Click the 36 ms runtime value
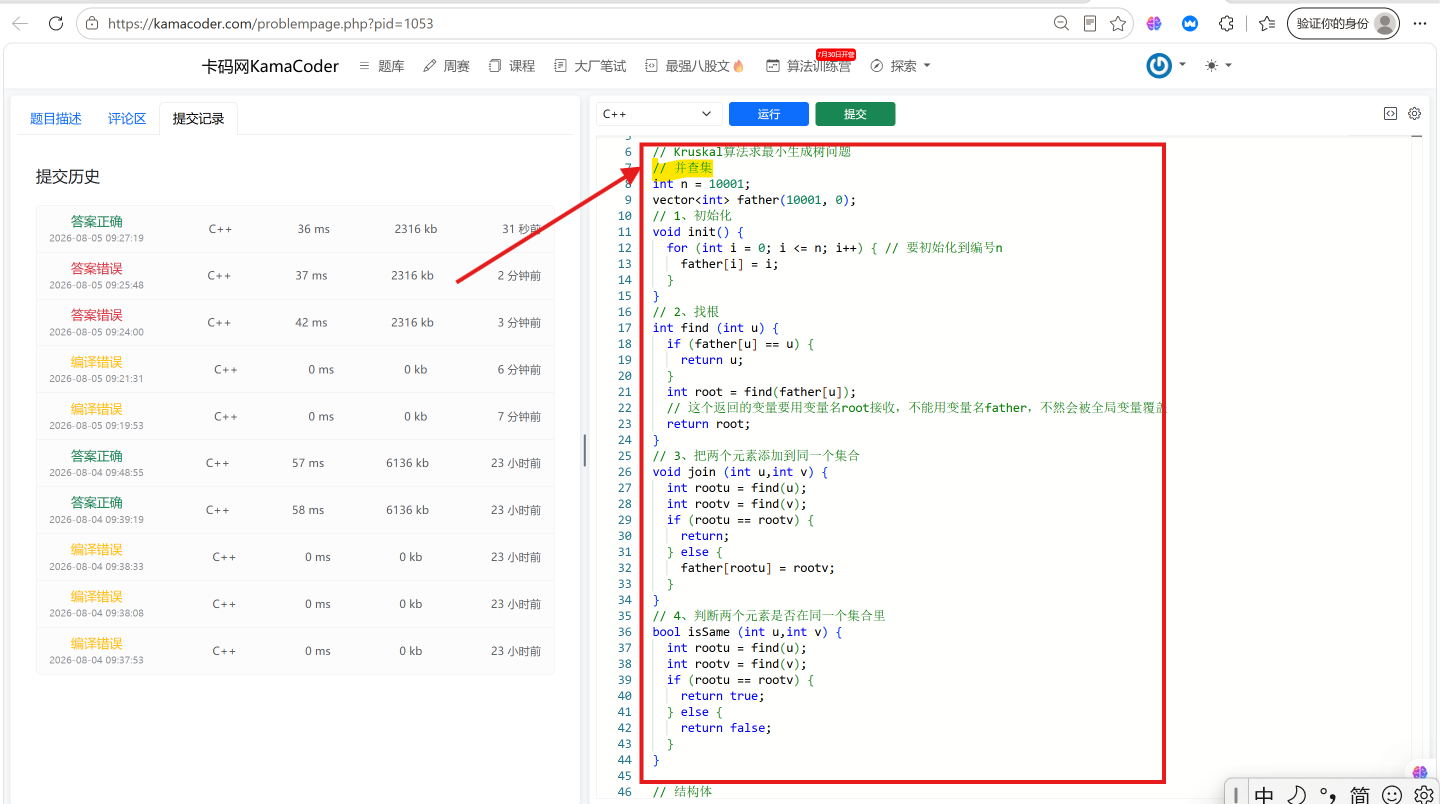This screenshot has height=804, width=1440. tap(313, 229)
